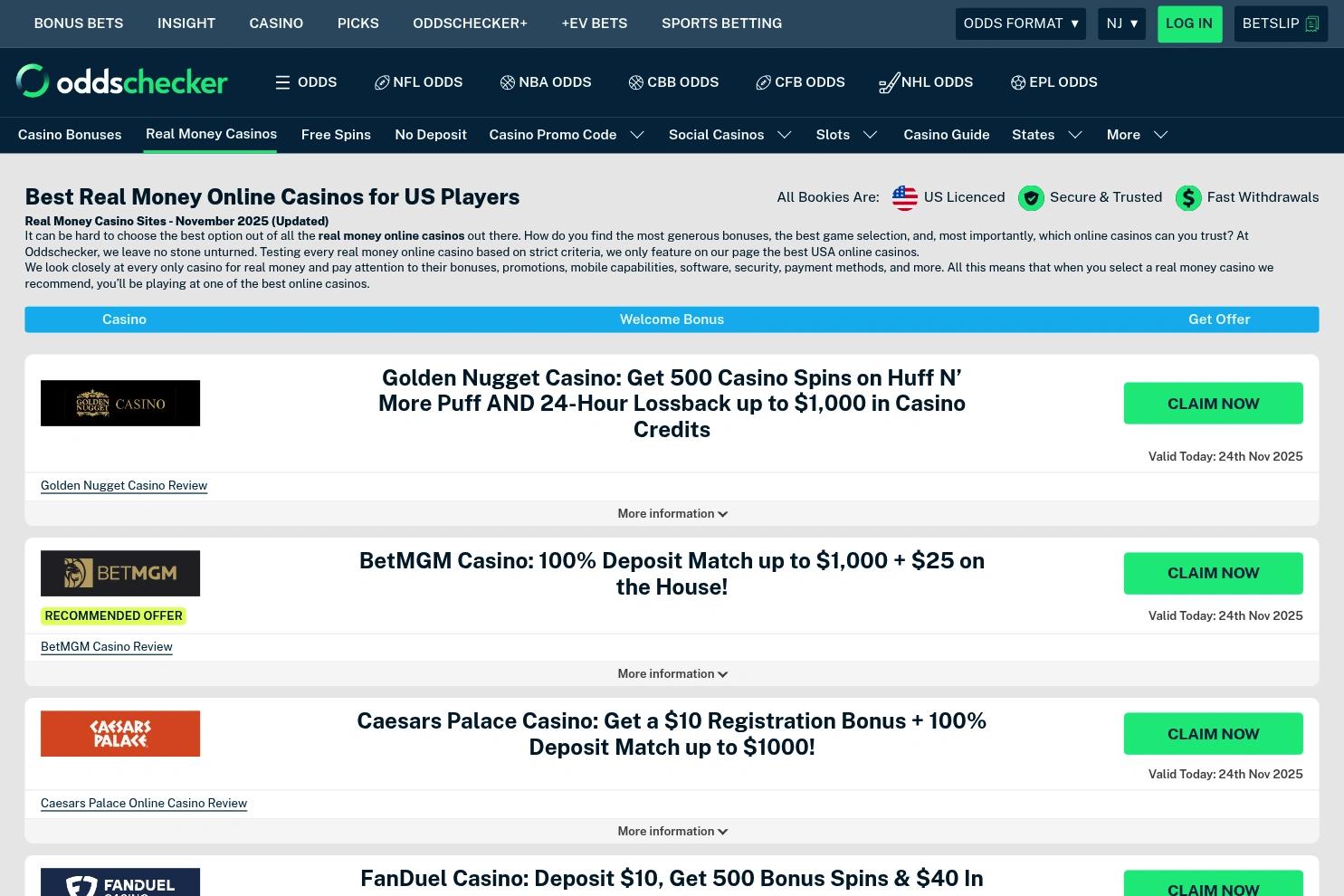Click the BetMGM deposit match headline
This screenshot has height=896, width=1344.
pos(672,574)
